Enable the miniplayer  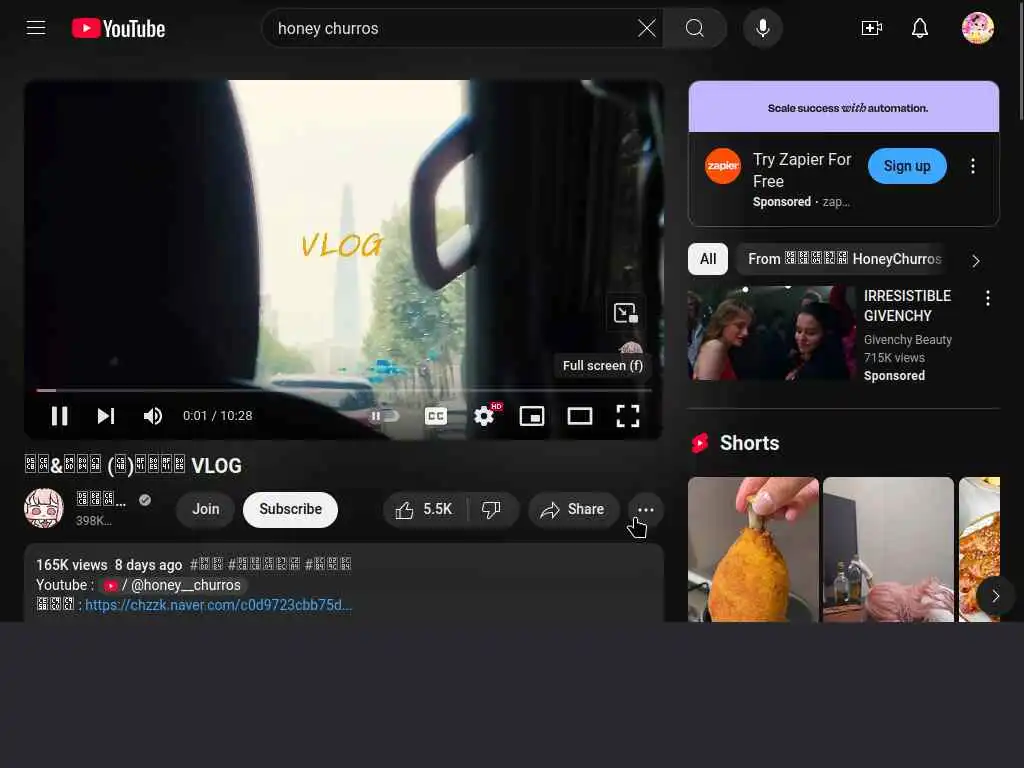click(532, 416)
